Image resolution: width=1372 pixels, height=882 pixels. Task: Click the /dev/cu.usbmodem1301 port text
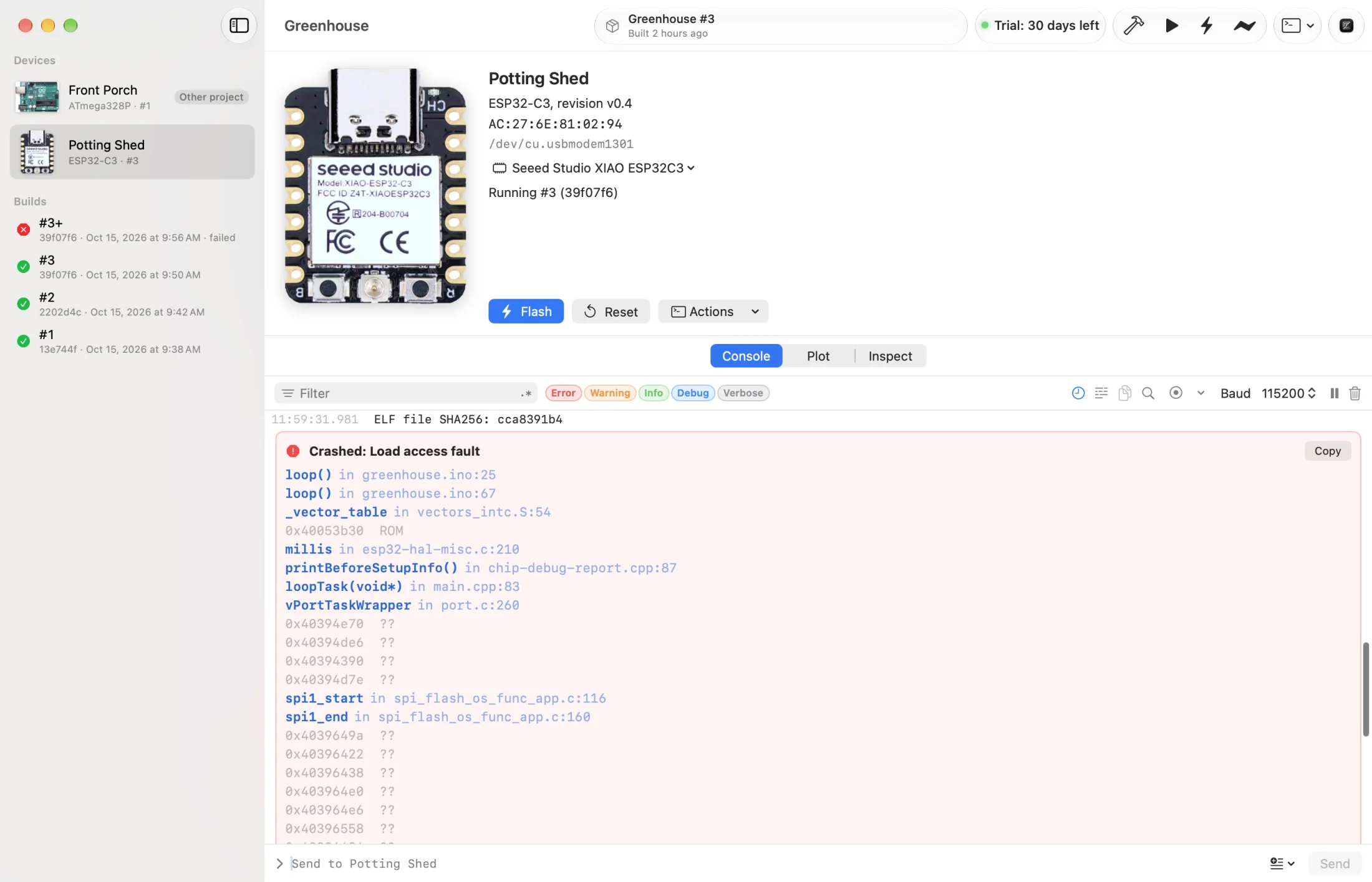pyautogui.click(x=561, y=144)
